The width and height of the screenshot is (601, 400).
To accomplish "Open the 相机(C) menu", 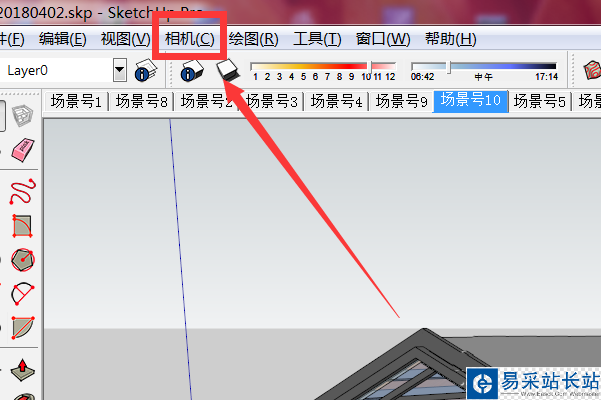I will coord(190,39).
